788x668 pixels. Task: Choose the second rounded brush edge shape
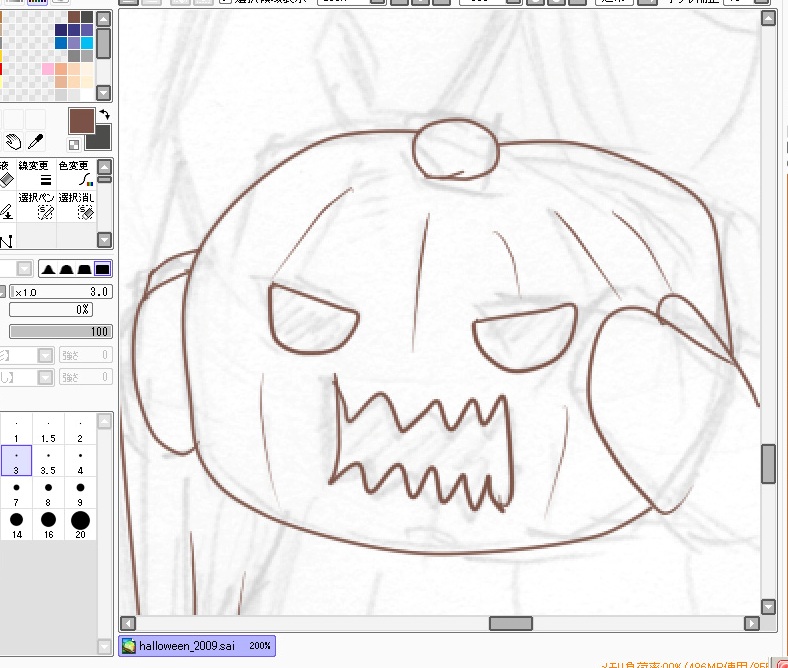(66, 269)
